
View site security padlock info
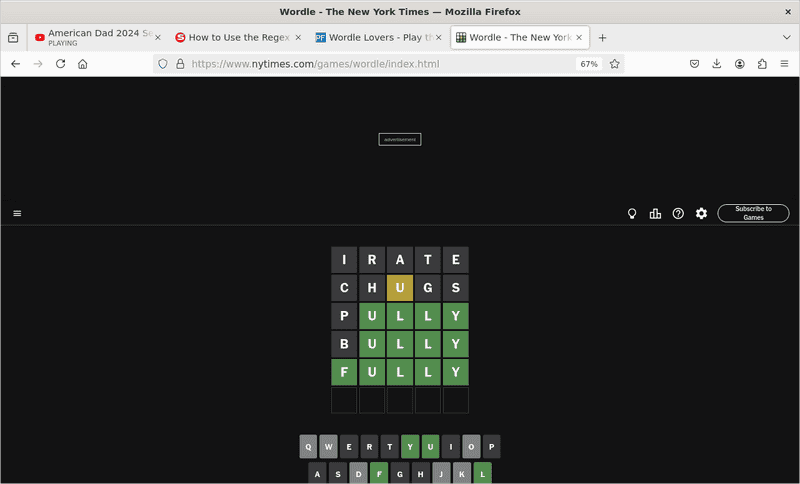180,64
